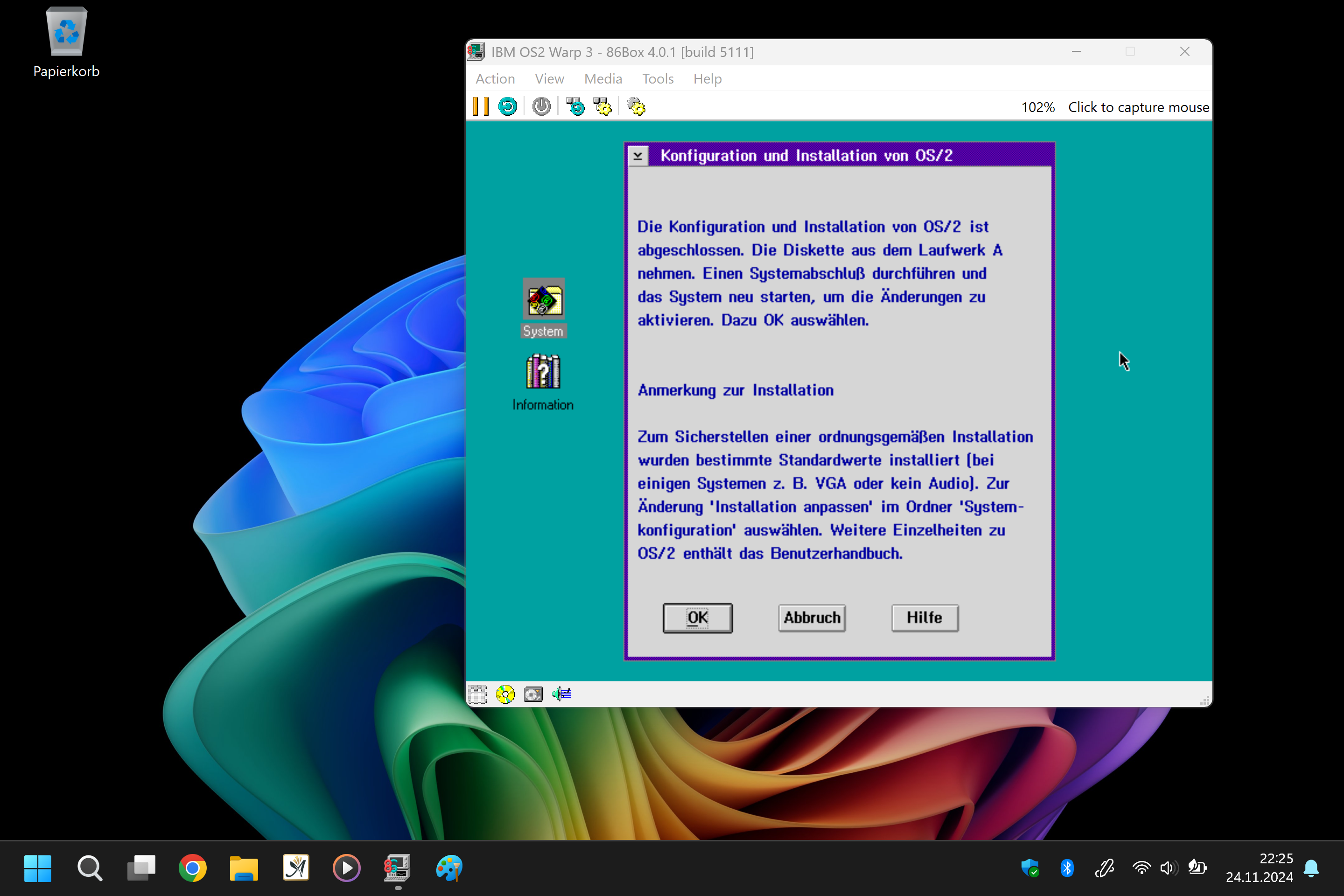Viewport: 1344px width, 896px height.
Task: Click the hard reset toolbar icon
Action: coord(507,107)
